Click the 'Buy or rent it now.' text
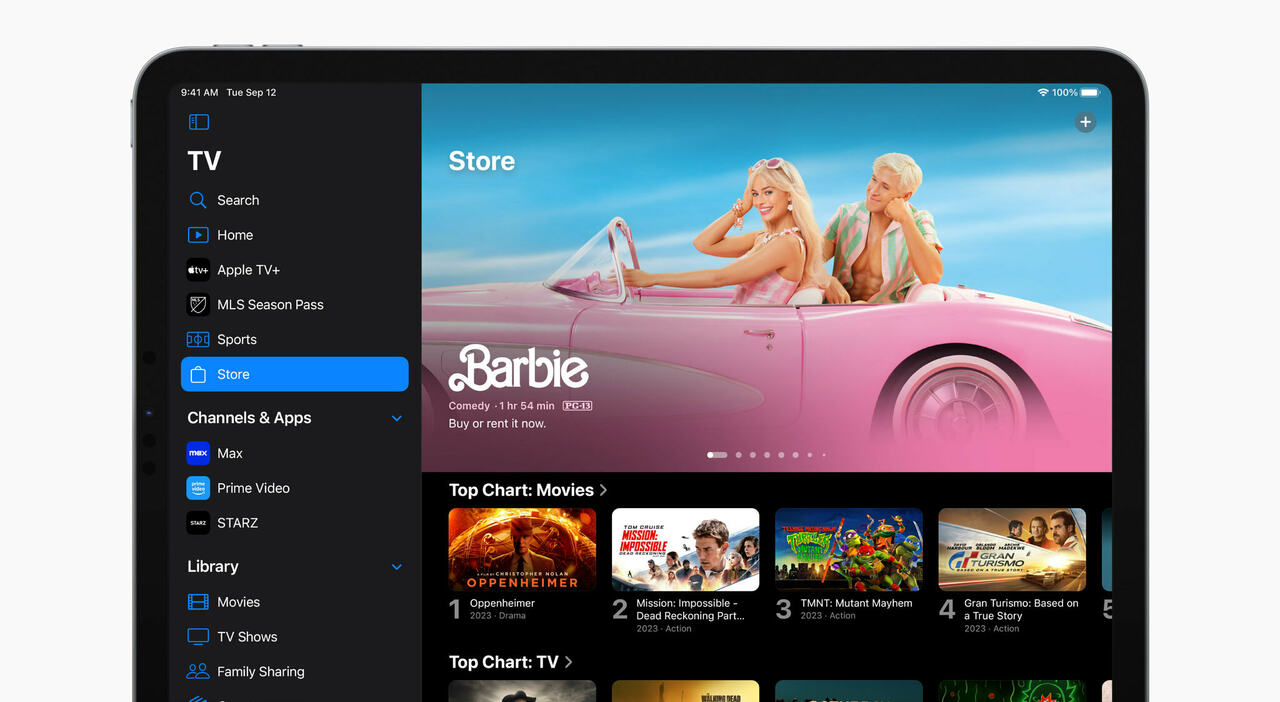 click(497, 424)
